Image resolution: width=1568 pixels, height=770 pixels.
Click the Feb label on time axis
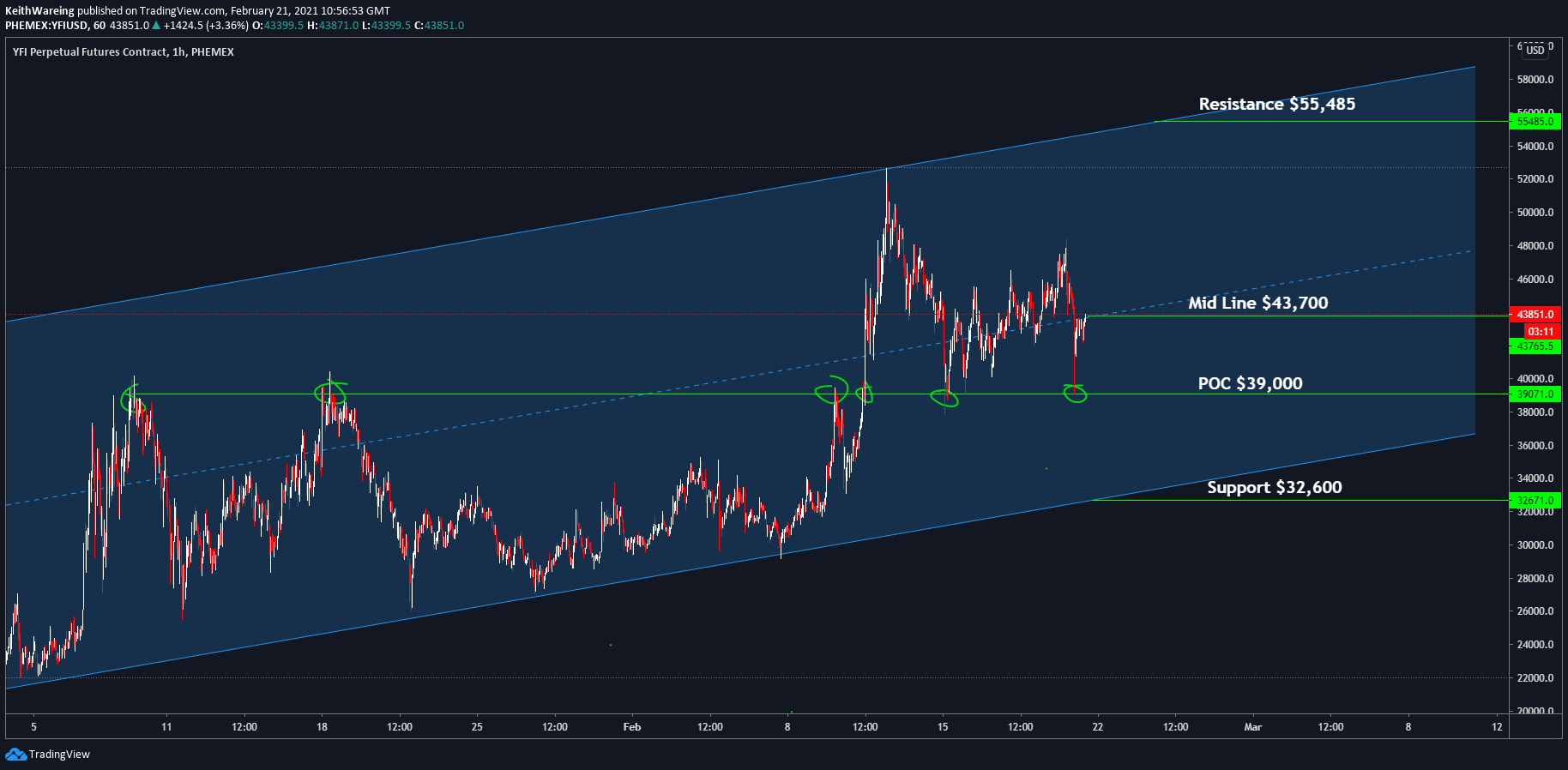[632, 727]
